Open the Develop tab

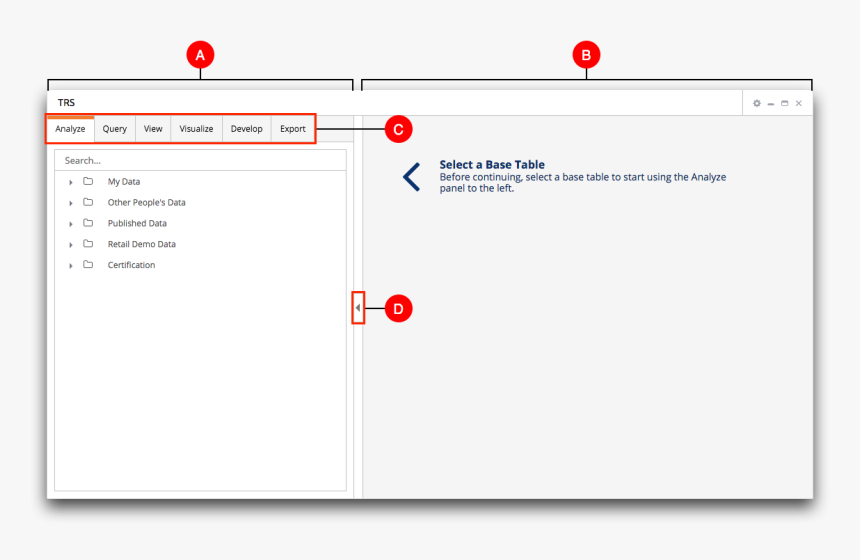[247, 129]
